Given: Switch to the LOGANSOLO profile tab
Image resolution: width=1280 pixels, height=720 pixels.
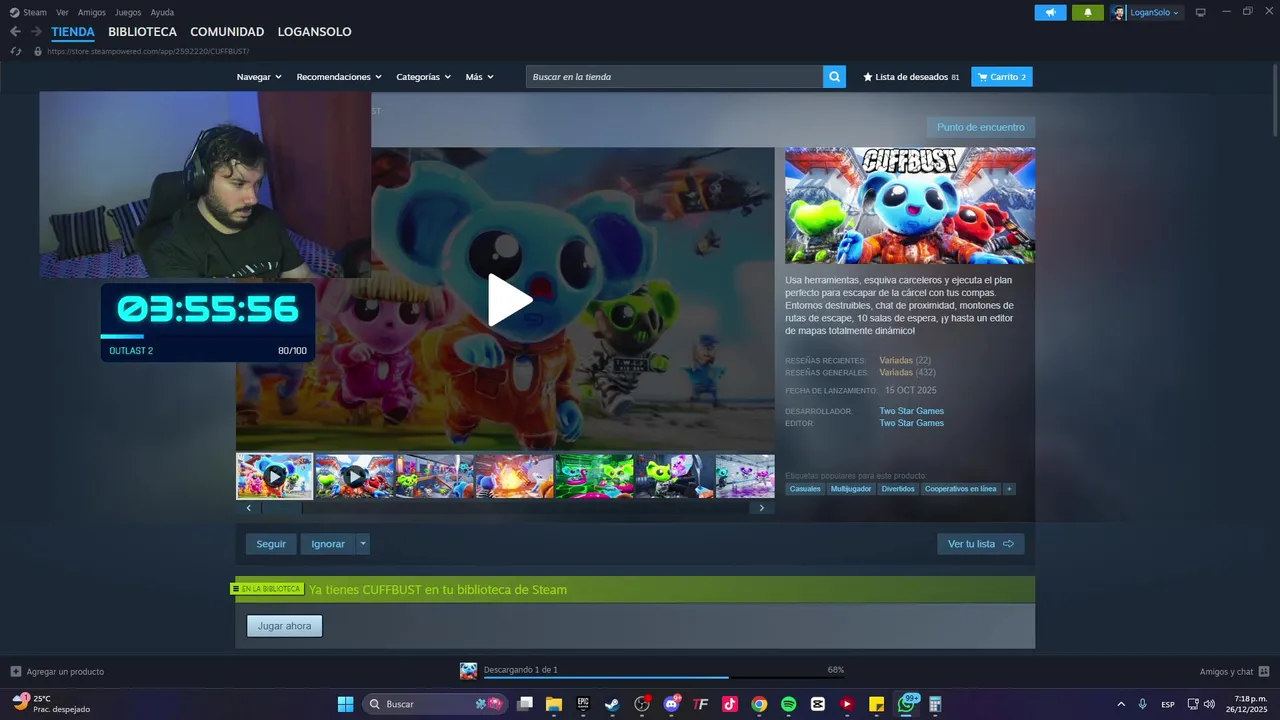Looking at the screenshot, I should tap(314, 32).
